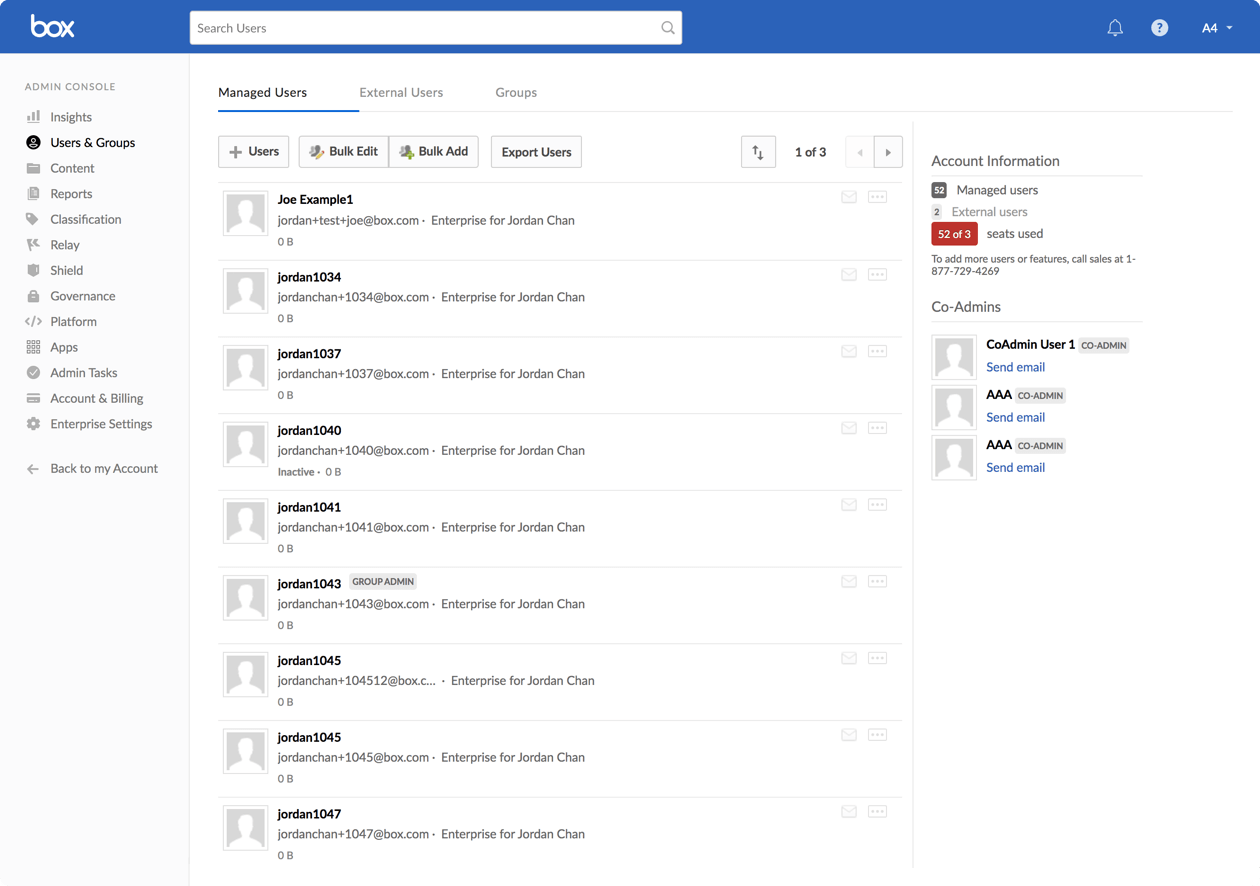The width and height of the screenshot is (1260, 886).
Task: Click the Managed users count row
Action: click(x=985, y=190)
